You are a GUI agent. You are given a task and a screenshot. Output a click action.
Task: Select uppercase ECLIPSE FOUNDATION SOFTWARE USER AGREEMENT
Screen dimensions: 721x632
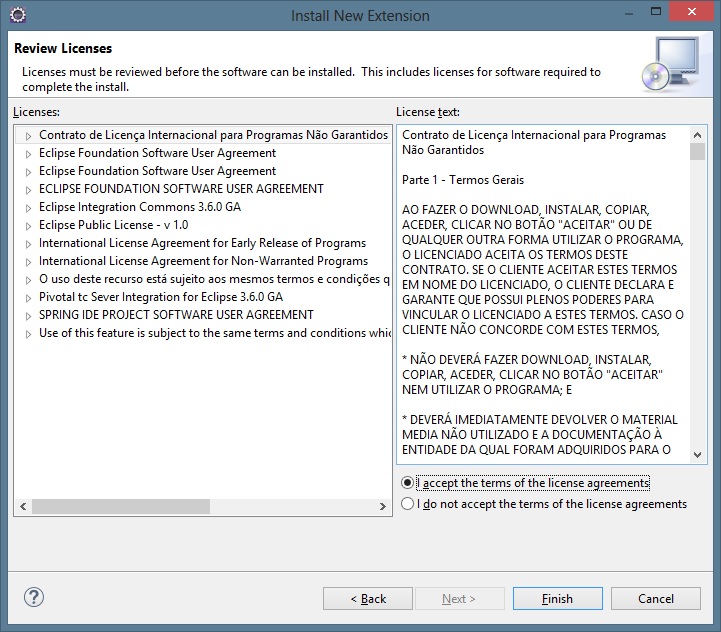(x=181, y=189)
